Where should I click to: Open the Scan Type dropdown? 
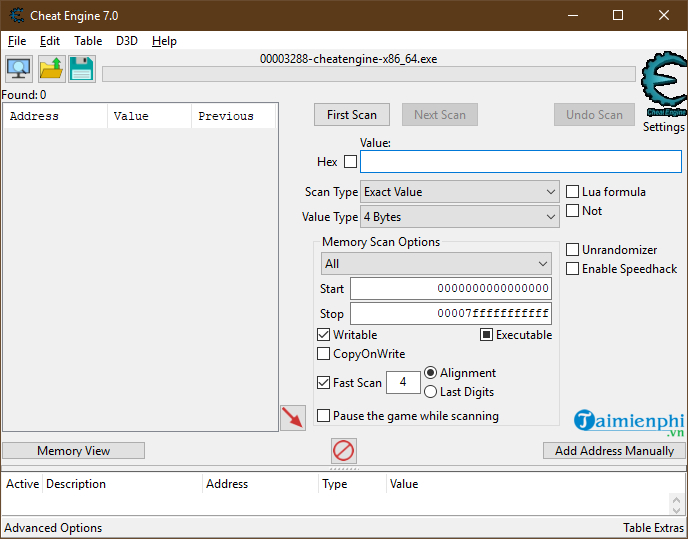point(459,192)
